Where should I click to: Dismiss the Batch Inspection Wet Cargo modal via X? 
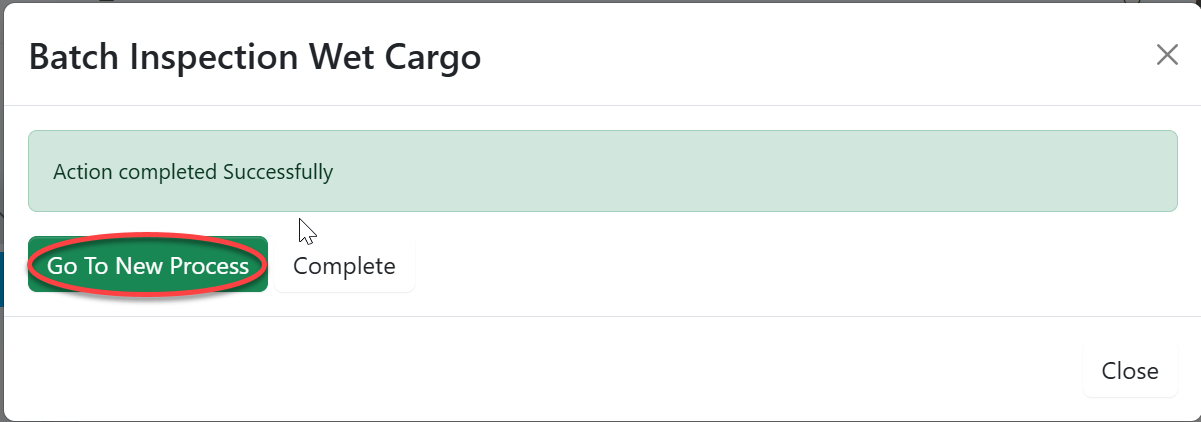[1167, 55]
